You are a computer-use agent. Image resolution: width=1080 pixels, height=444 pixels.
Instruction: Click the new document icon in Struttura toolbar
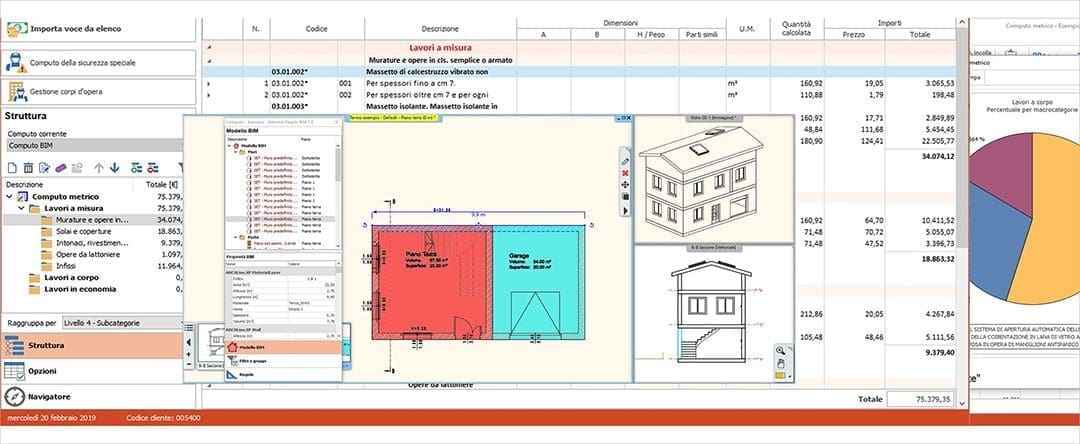click(12, 167)
